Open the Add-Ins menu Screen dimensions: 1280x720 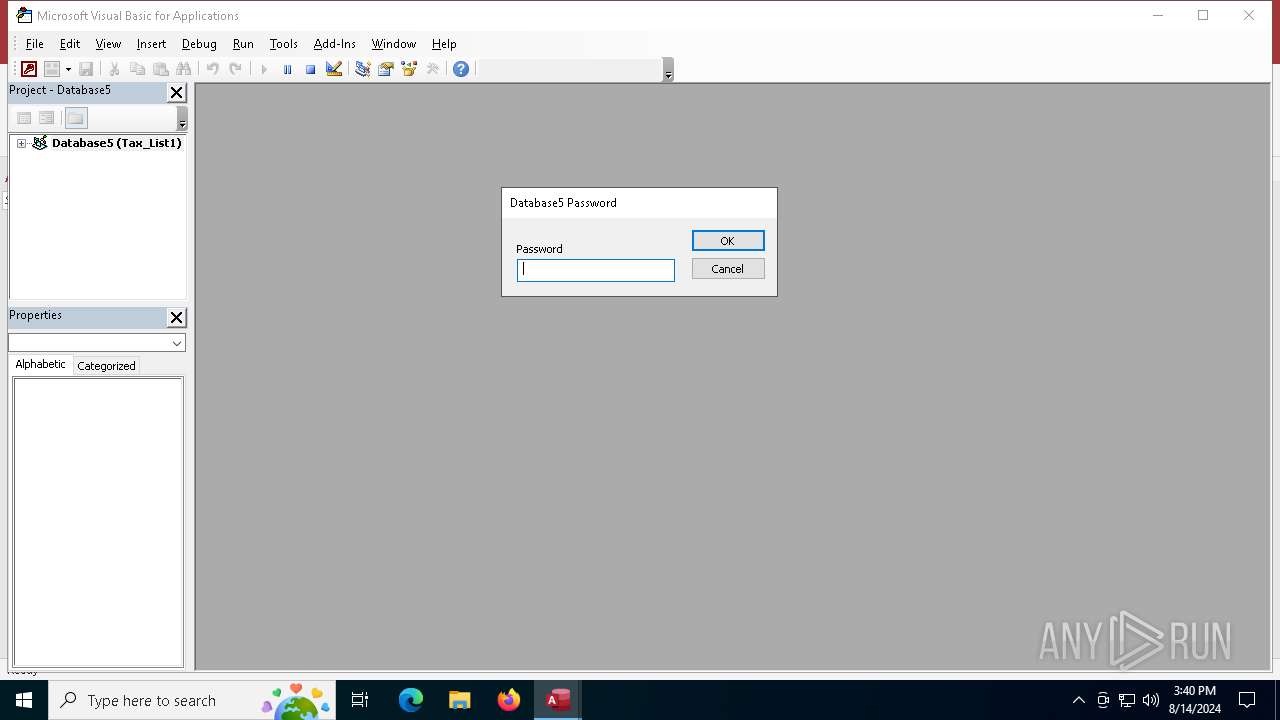335,44
